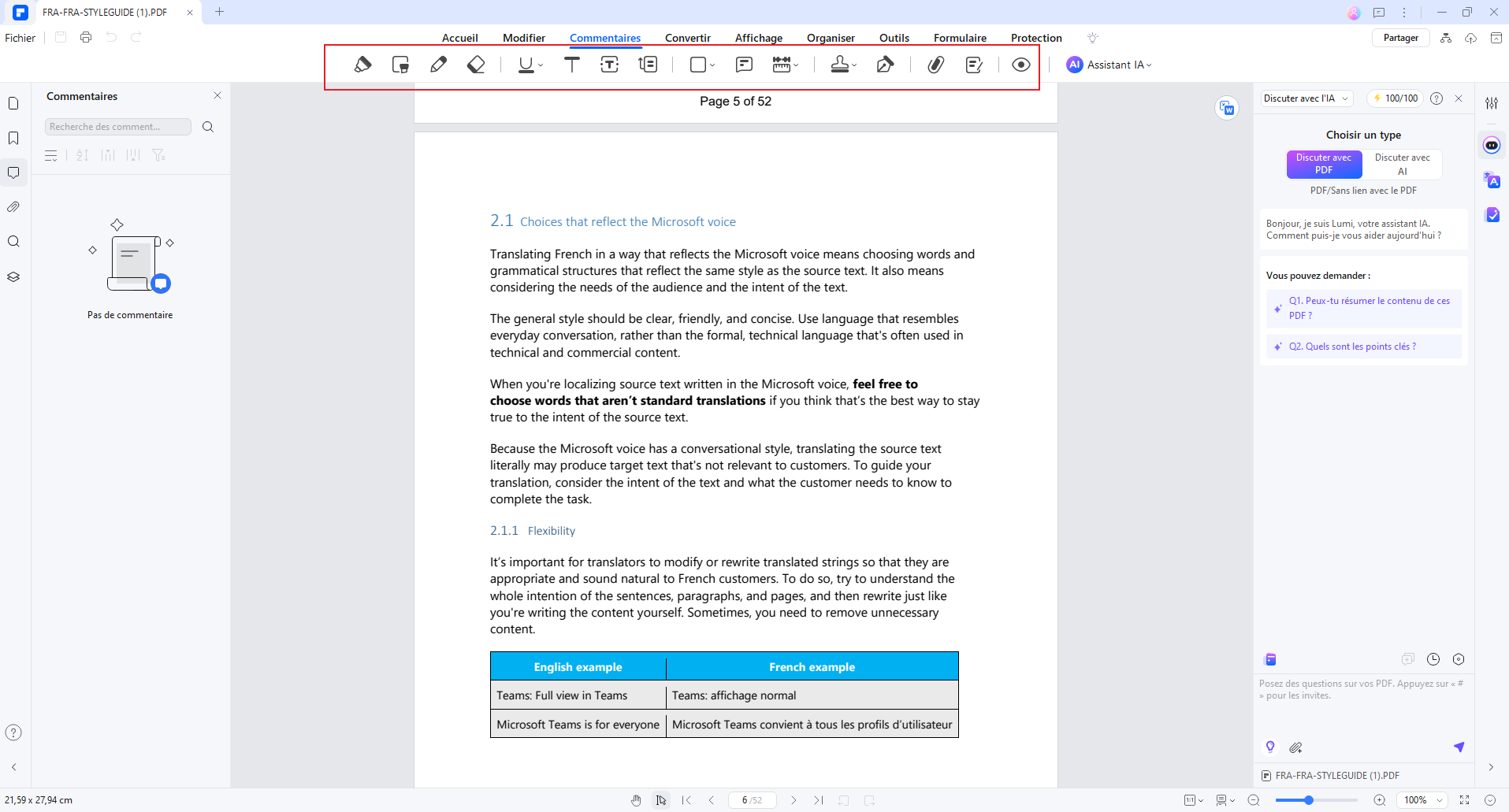Select the Text Box tool
The height and width of the screenshot is (812, 1509).
[610, 65]
